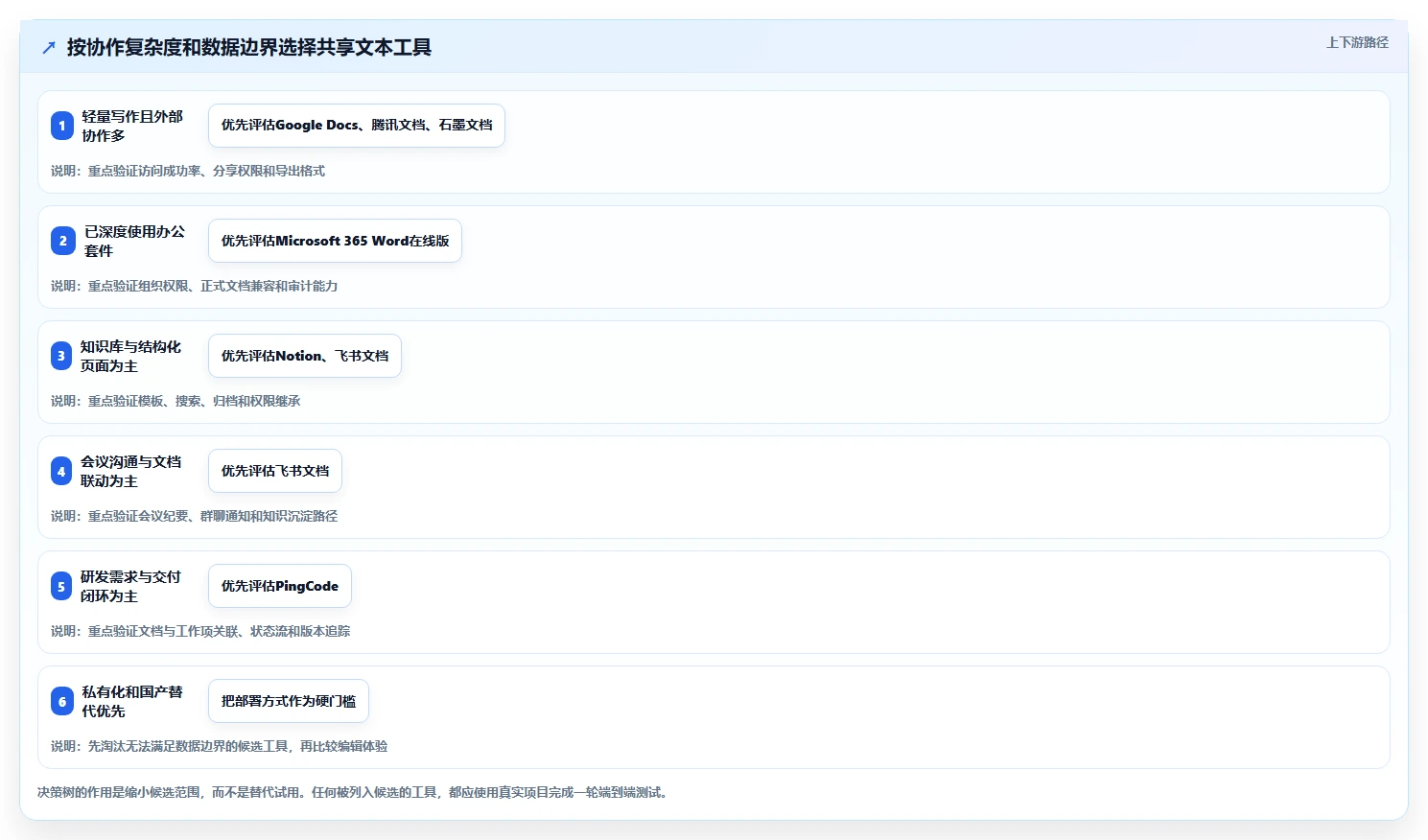Click the 优先评估PingCode chip
Viewport: 1428px width, 840px height.
(x=280, y=586)
